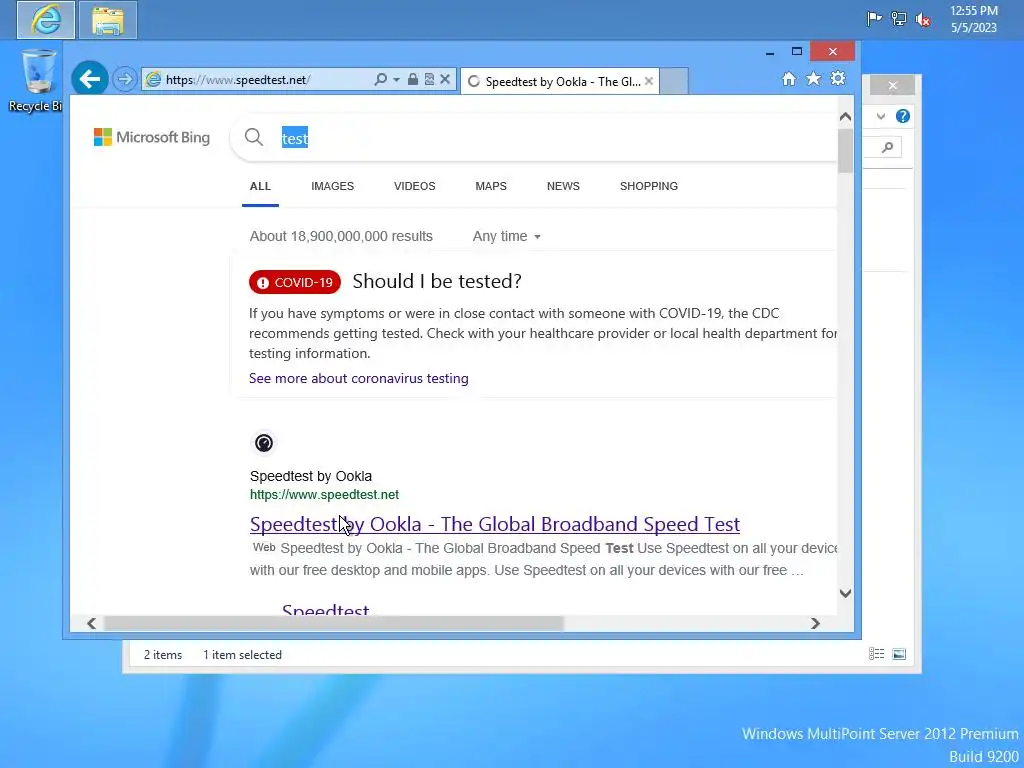The image size is (1024, 768).
Task: Click the Microsoft Bing logo
Action: click(152, 137)
